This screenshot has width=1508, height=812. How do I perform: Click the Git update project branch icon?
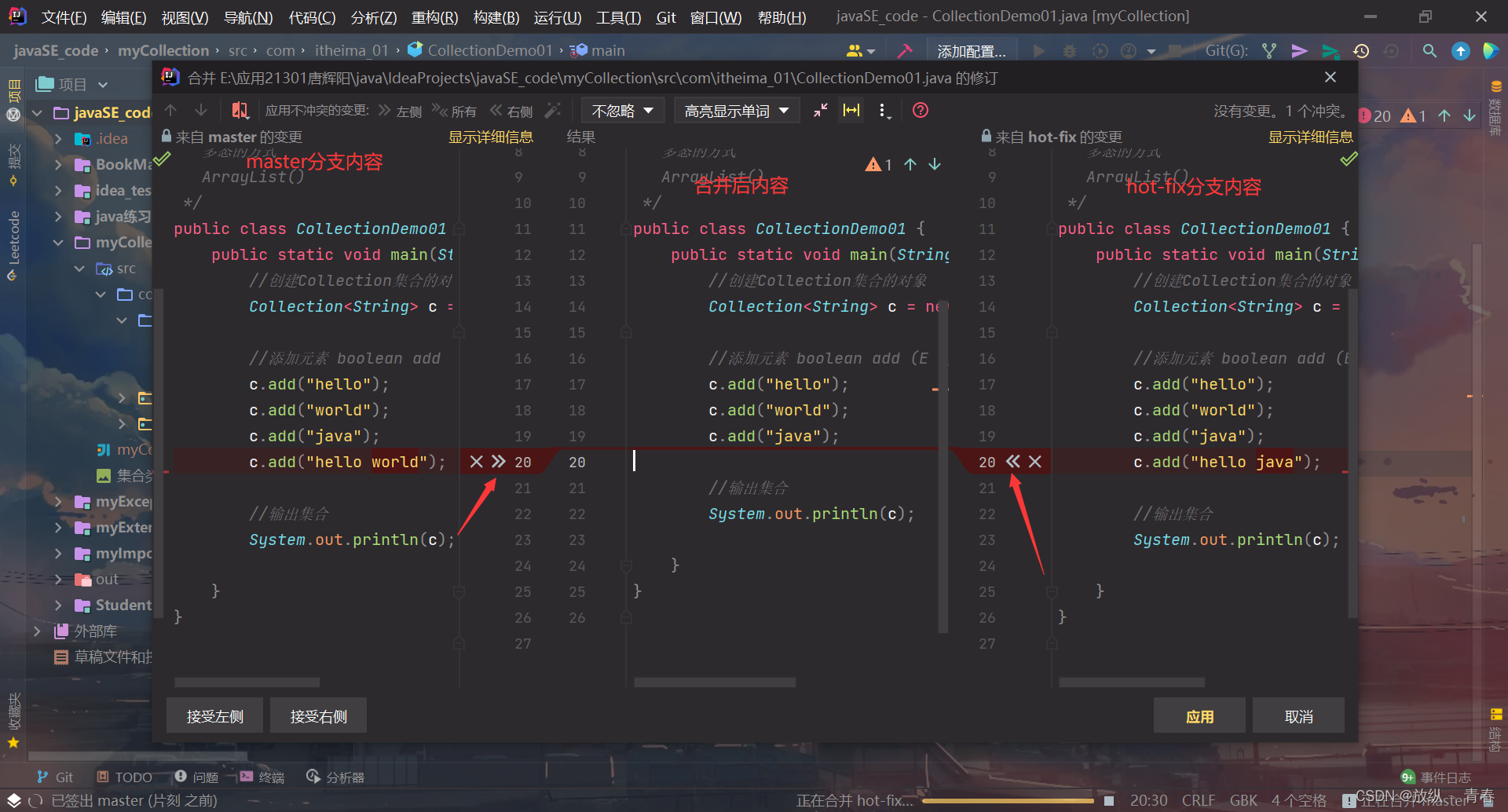point(1268,51)
